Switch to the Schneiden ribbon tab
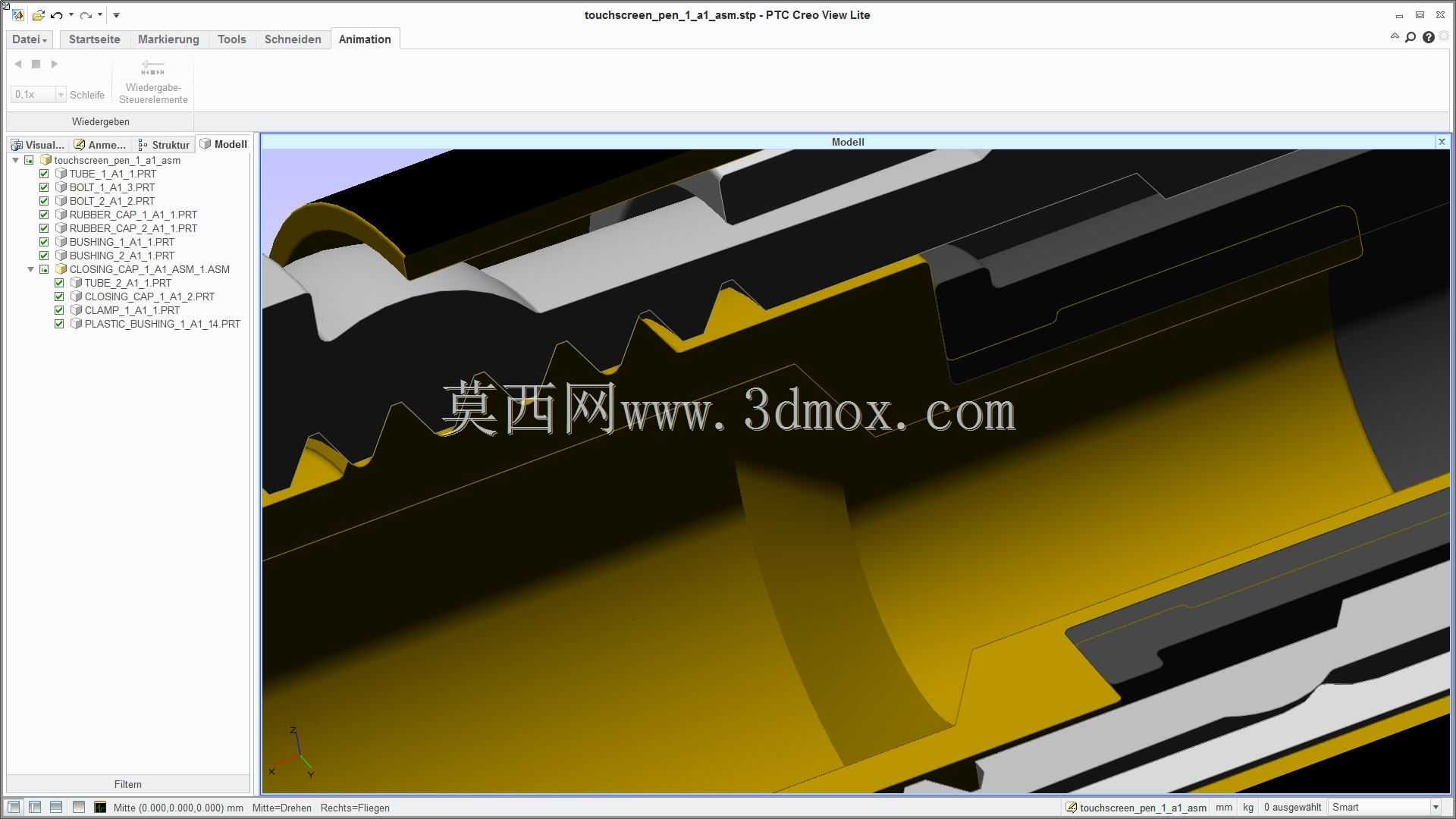 (293, 39)
